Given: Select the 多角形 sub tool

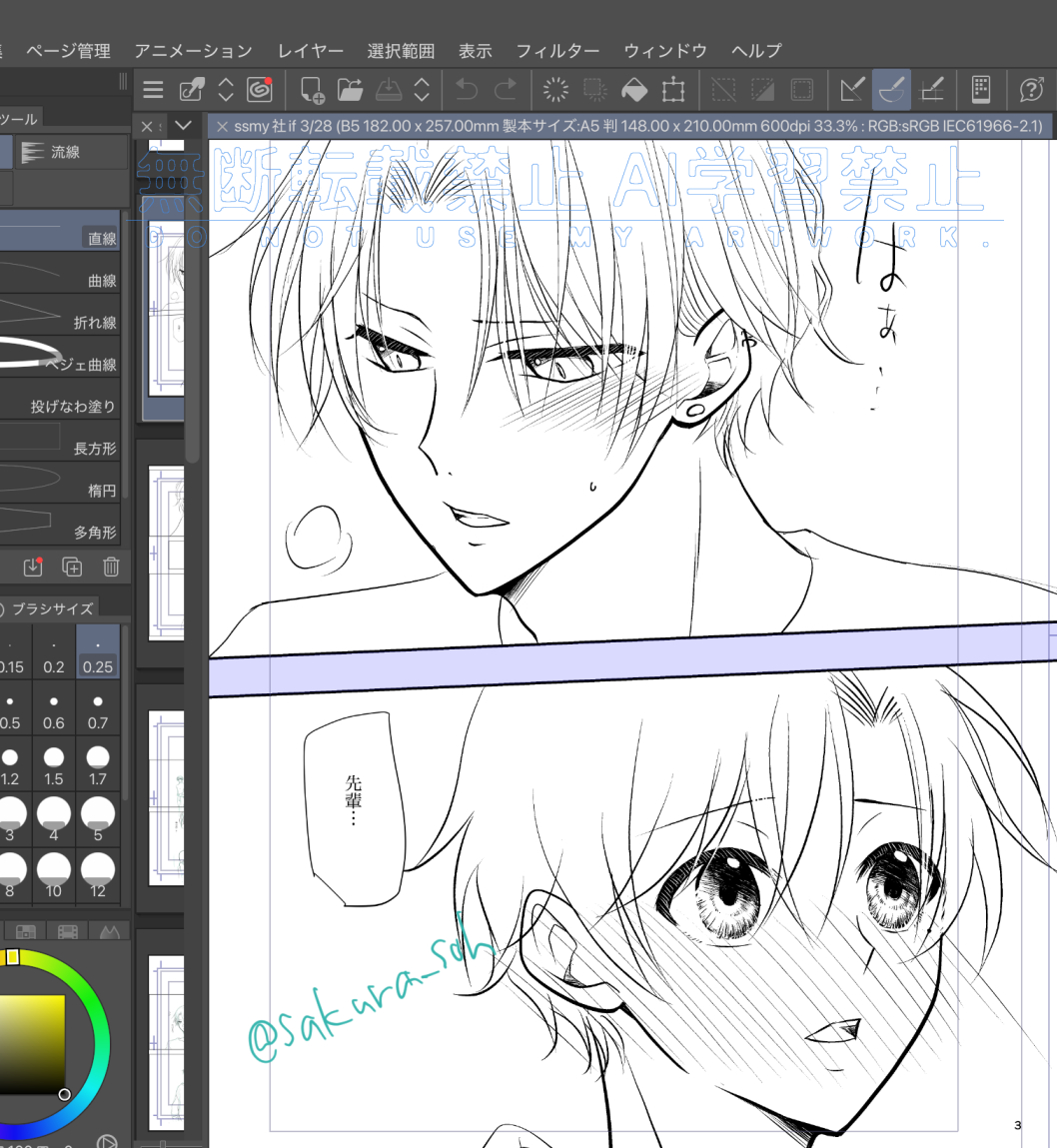Looking at the screenshot, I should click(x=60, y=525).
